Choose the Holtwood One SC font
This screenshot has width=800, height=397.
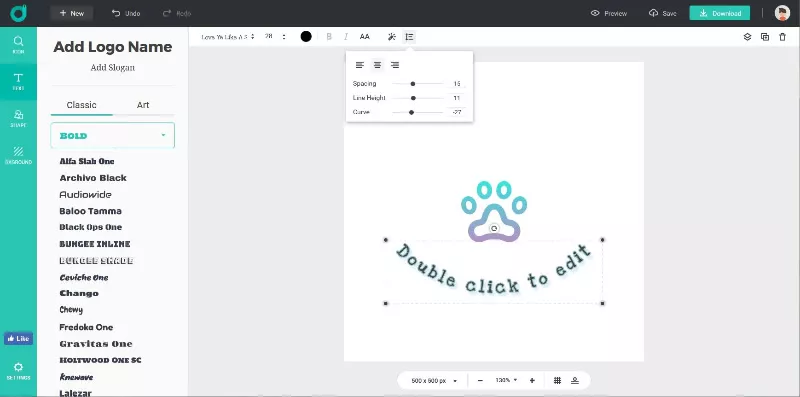point(101,360)
